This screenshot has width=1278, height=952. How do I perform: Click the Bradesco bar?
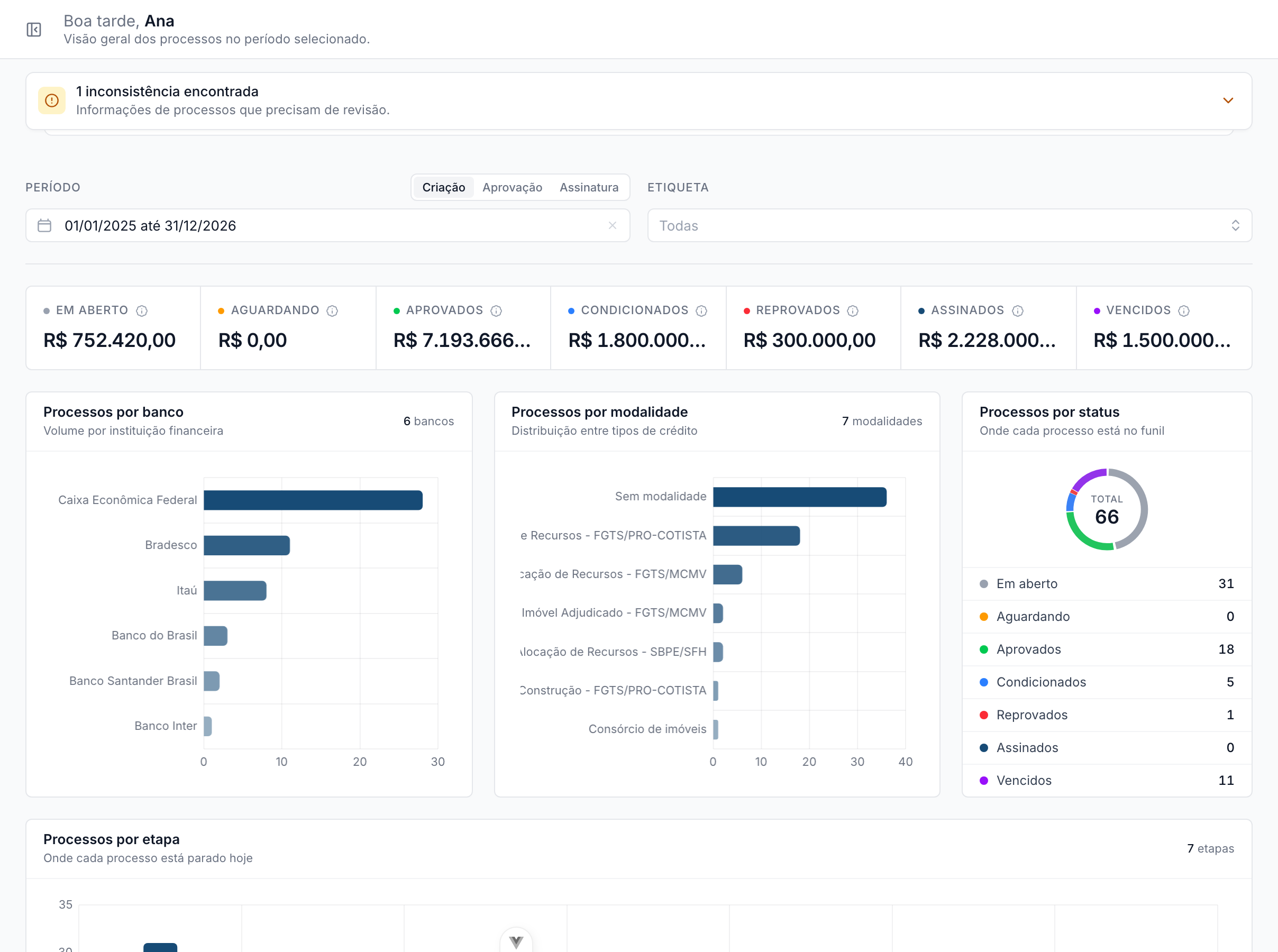[247, 545]
